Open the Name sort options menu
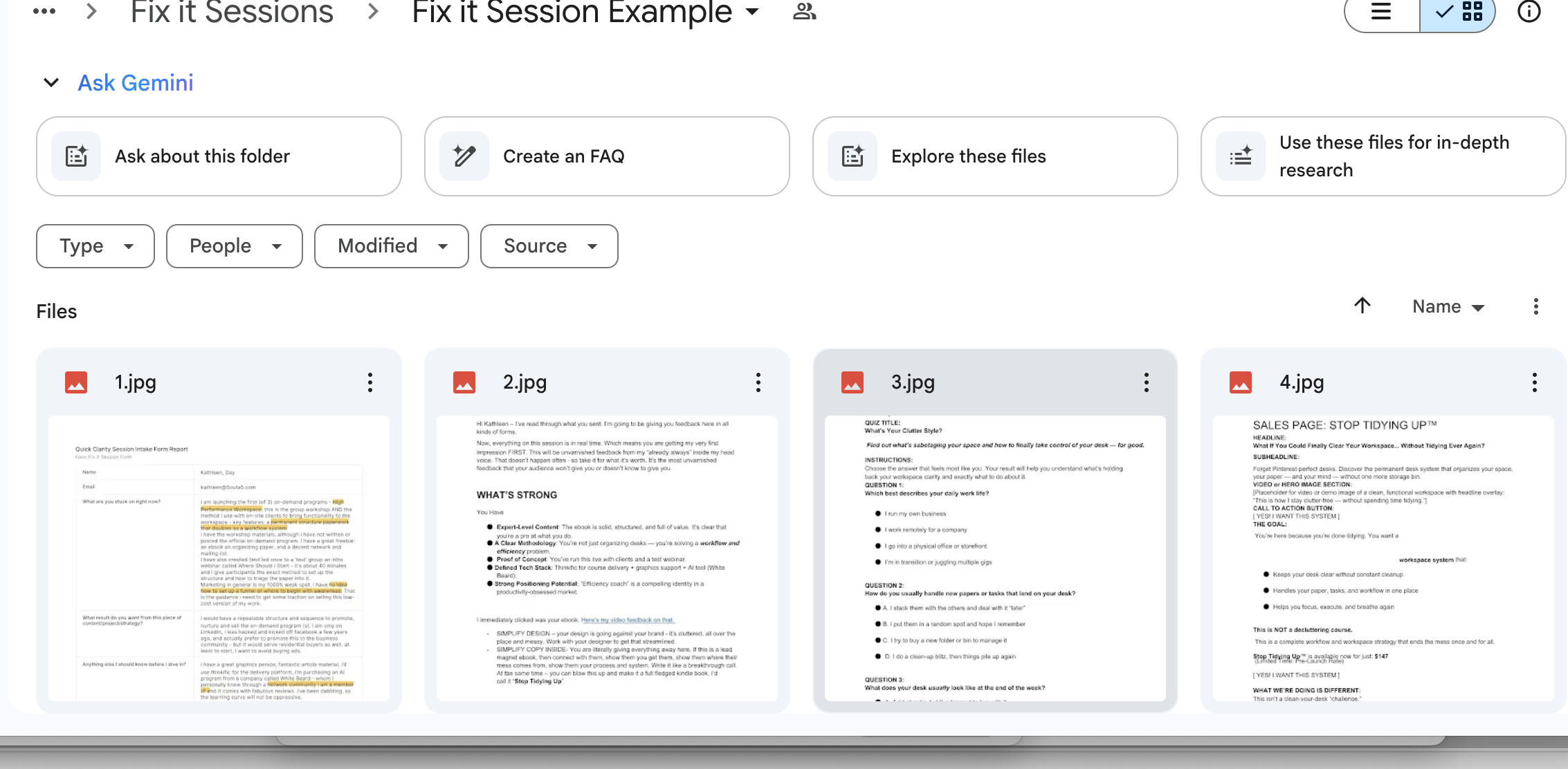 [x=1448, y=307]
